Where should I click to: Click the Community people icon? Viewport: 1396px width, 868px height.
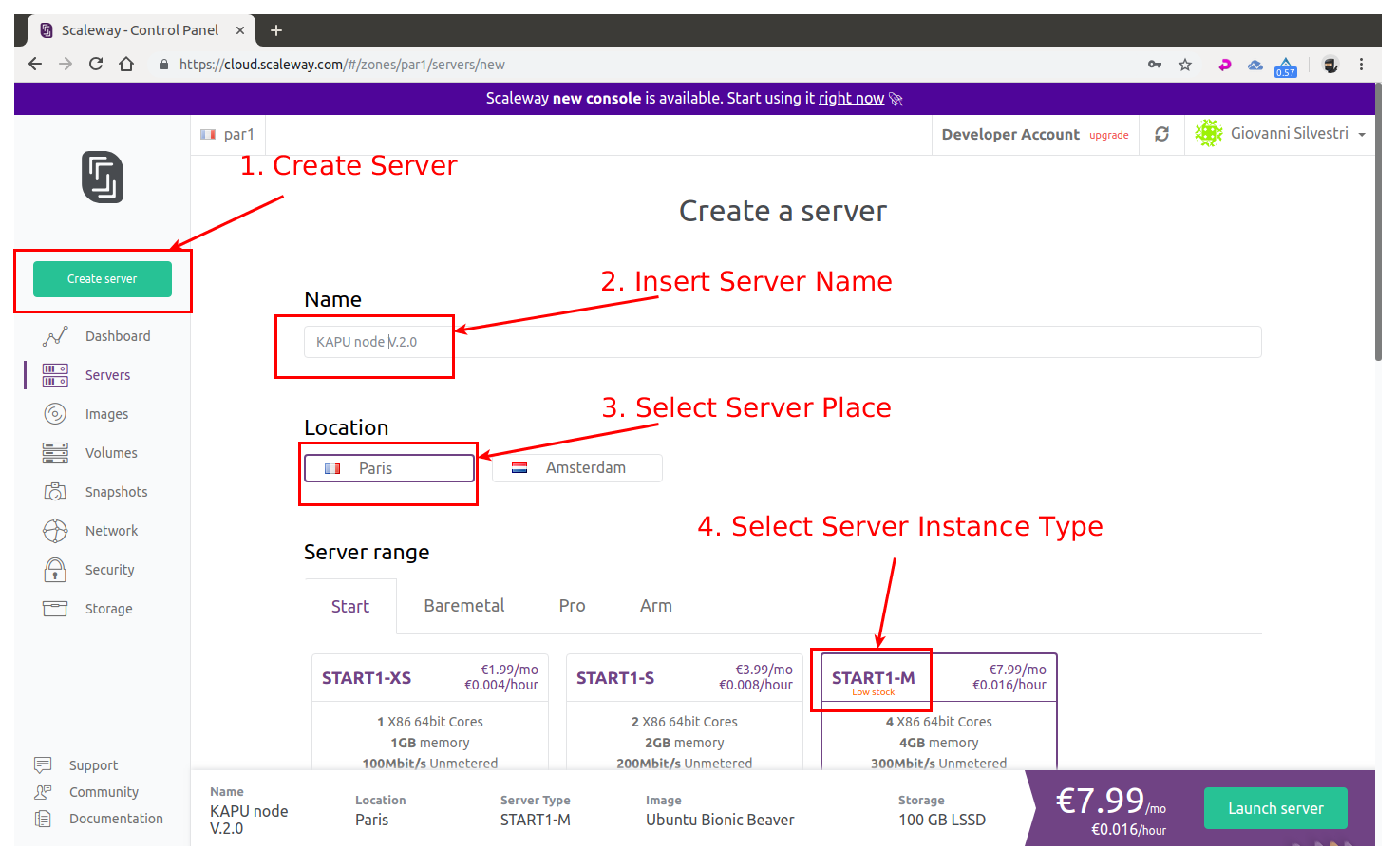(x=43, y=792)
